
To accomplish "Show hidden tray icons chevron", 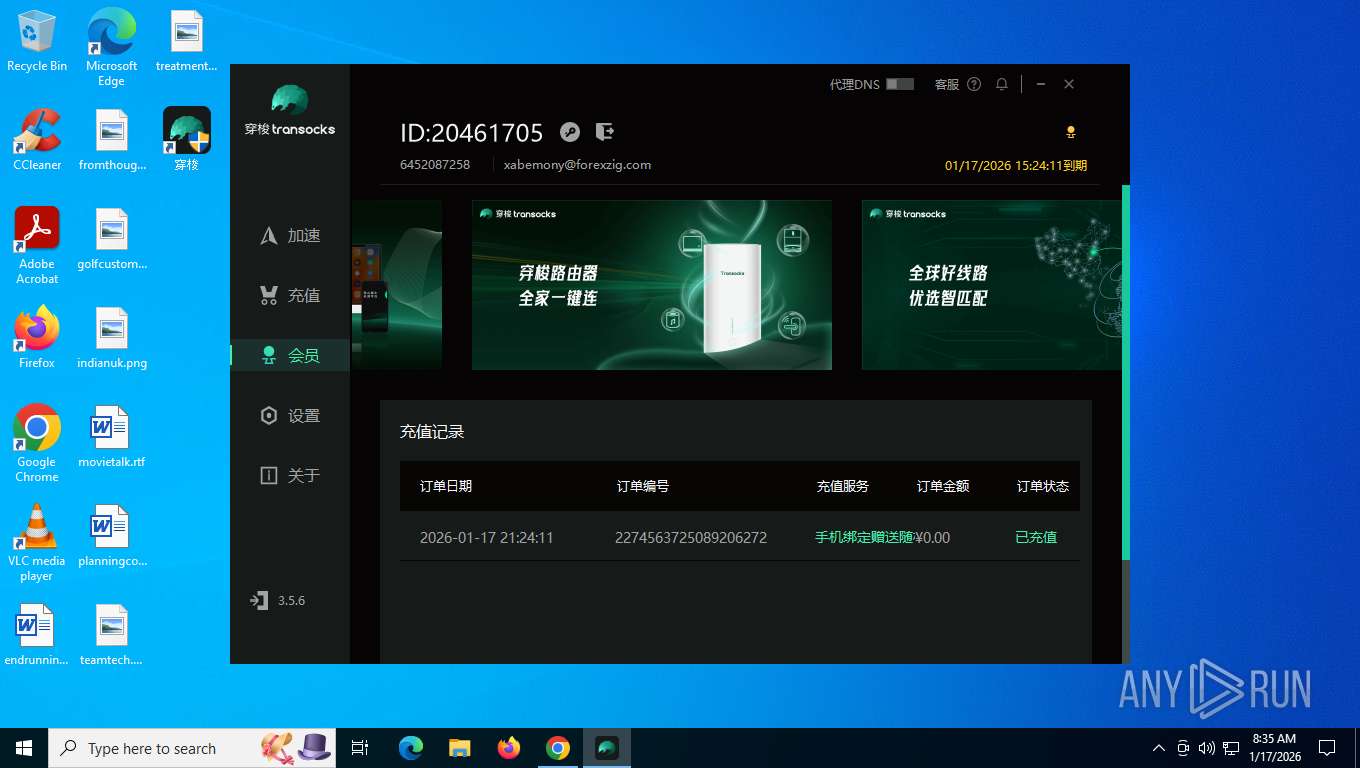I will point(1159,748).
